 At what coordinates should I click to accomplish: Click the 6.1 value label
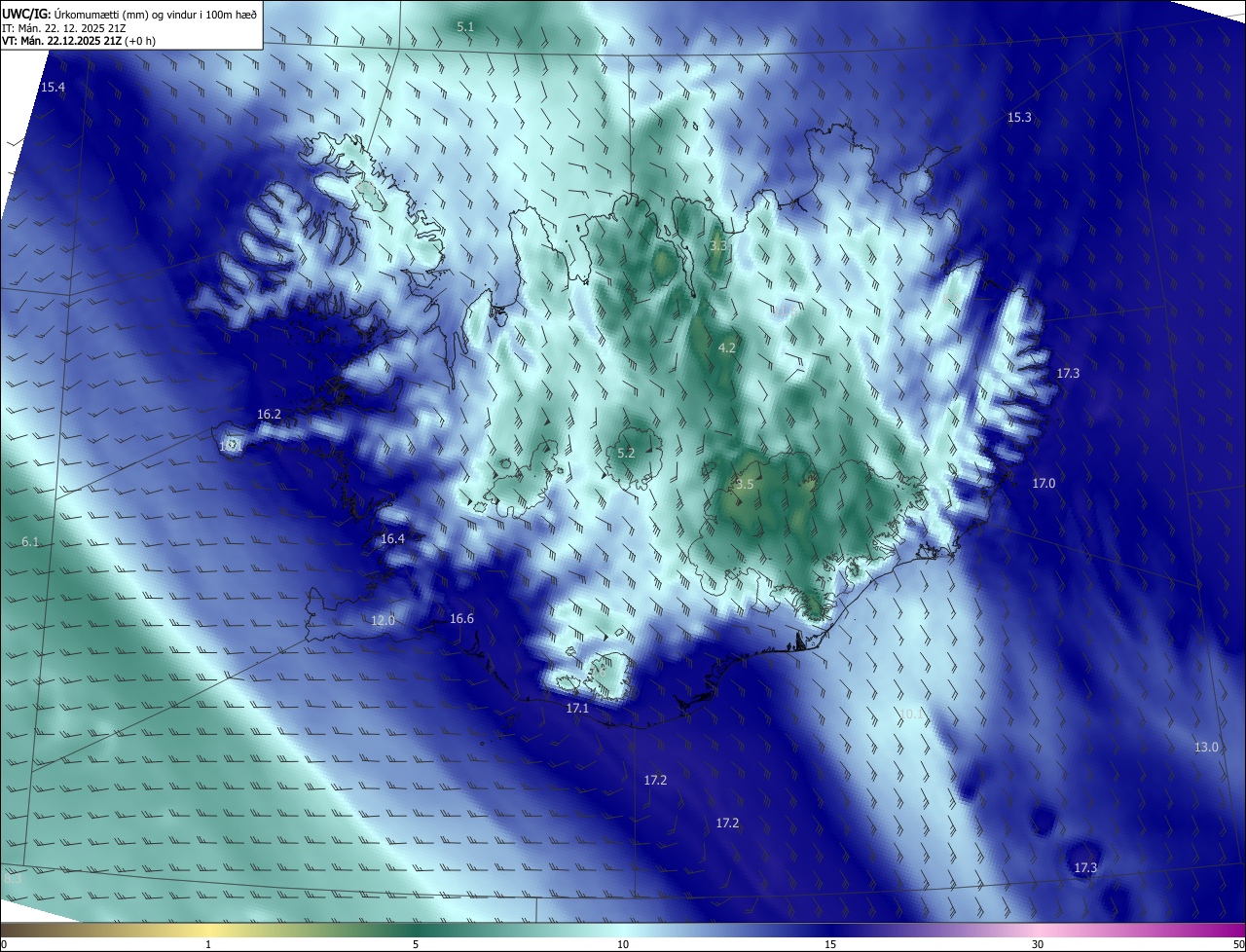[30, 542]
